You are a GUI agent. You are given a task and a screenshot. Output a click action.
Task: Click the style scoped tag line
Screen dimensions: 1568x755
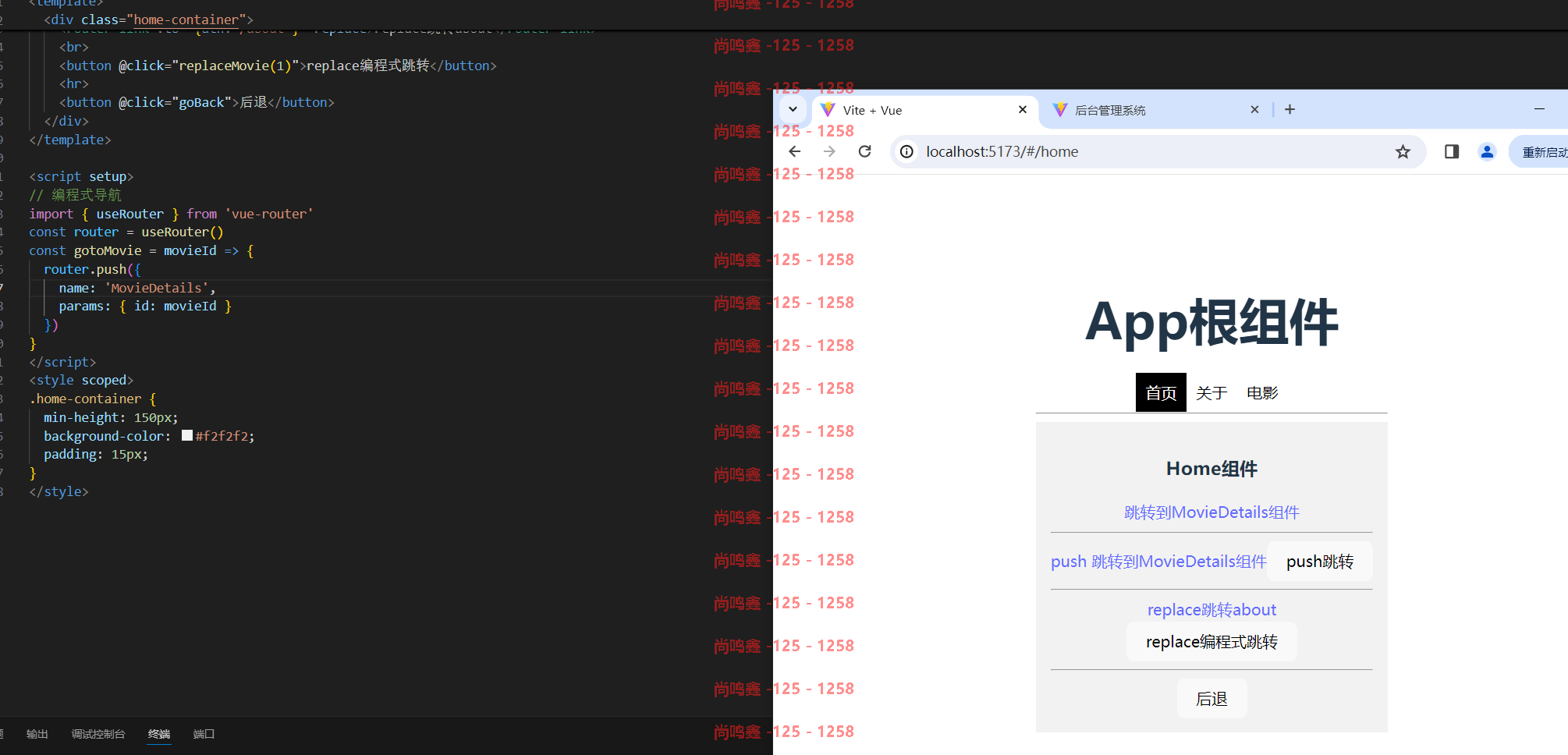point(81,380)
